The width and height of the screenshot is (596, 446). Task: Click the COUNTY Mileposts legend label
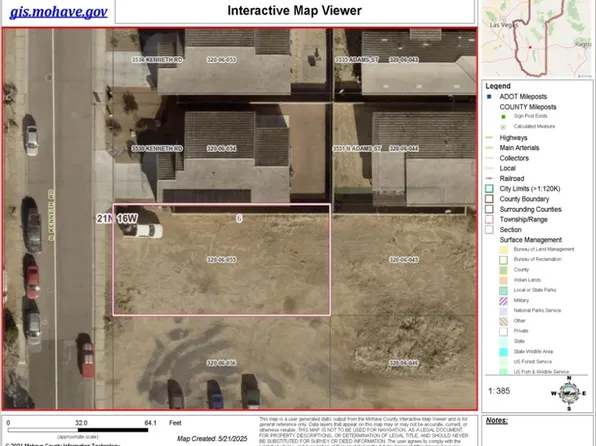(528, 107)
